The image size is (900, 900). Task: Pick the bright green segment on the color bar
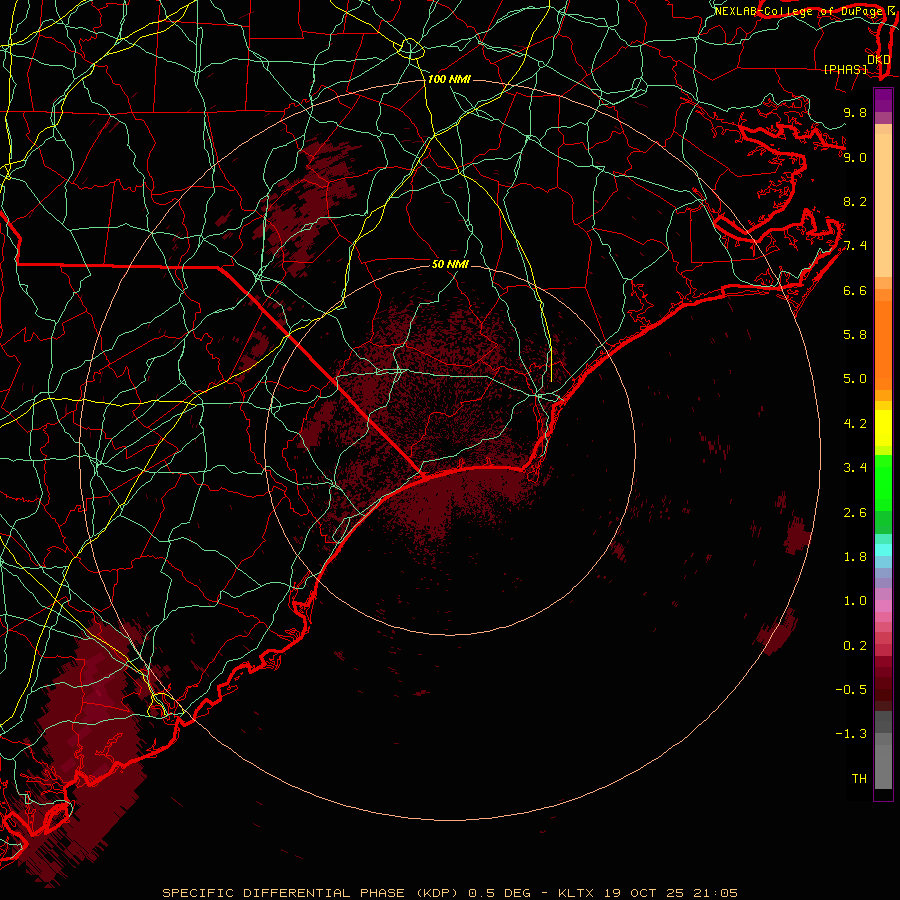point(883,483)
